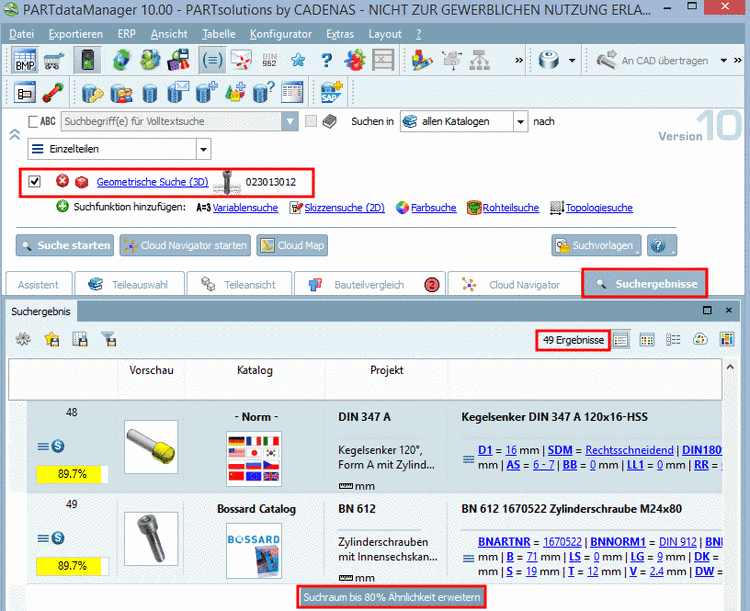This screenshot has width=750, height=611.
Task: Click the DIN 962 toolbar icon
Action: (x=269, y=60)
